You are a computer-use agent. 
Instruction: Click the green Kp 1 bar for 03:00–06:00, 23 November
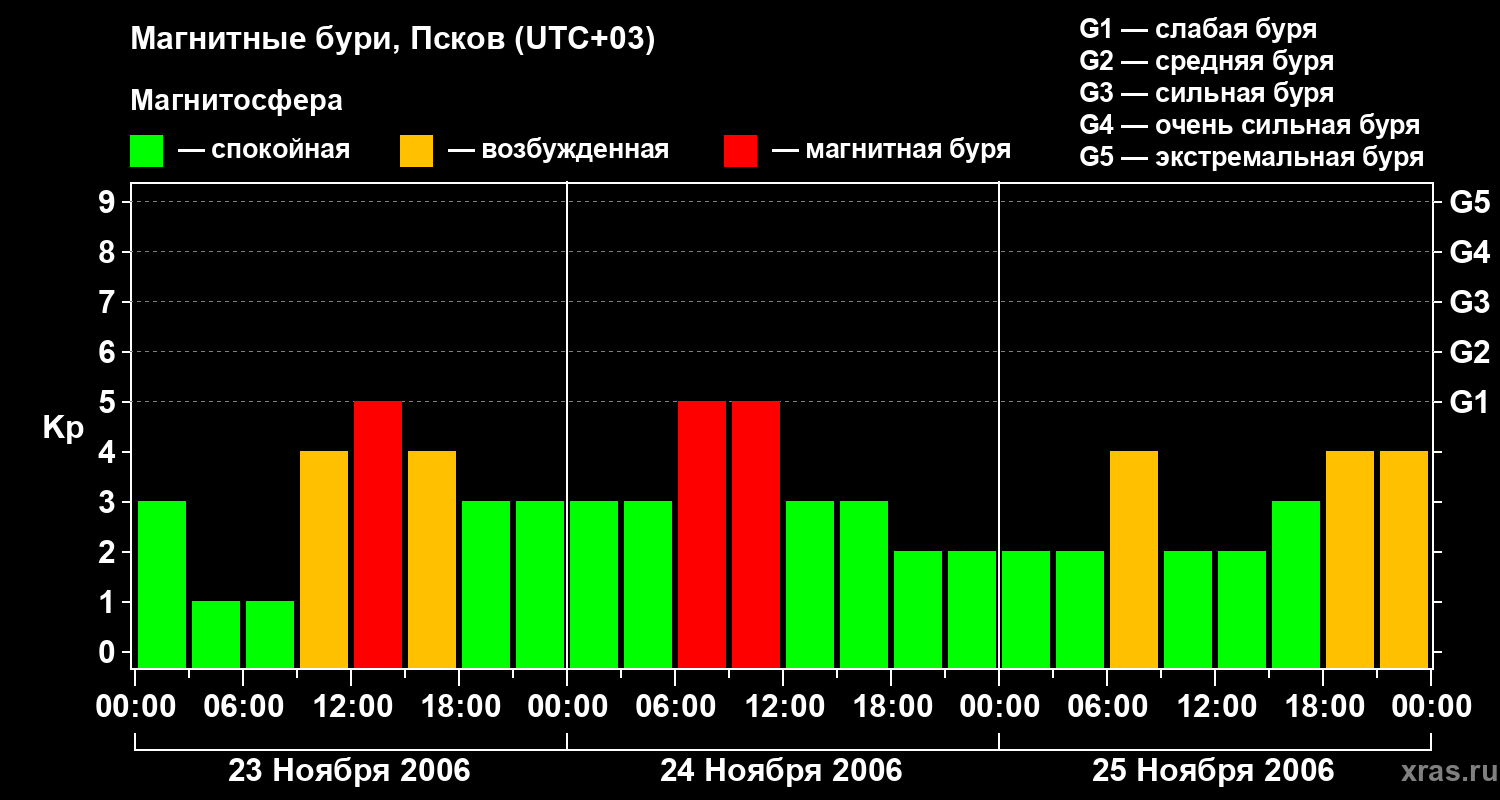coord(216,634)
